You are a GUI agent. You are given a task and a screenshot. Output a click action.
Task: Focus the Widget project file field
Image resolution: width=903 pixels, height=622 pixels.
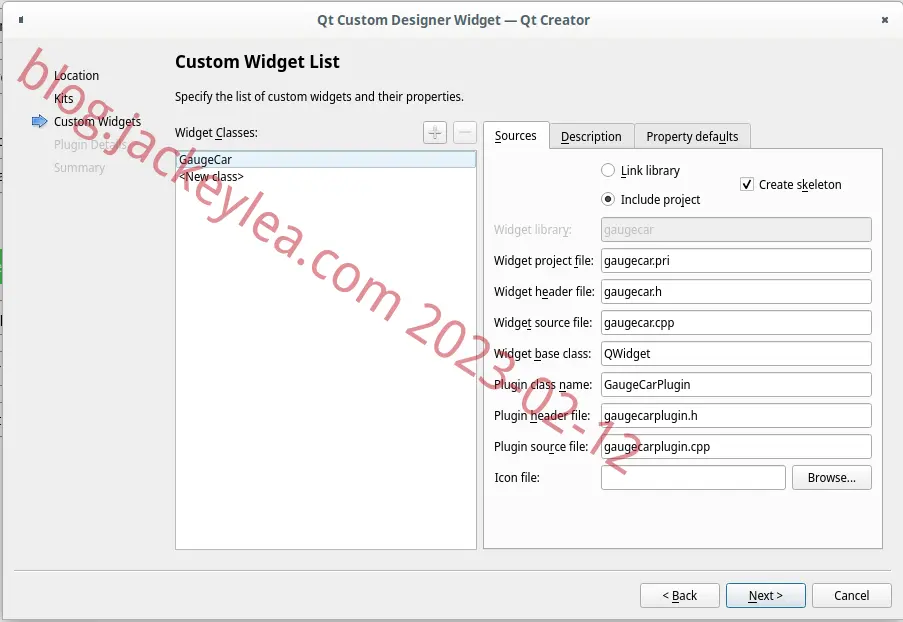click(x=736, y=260)
